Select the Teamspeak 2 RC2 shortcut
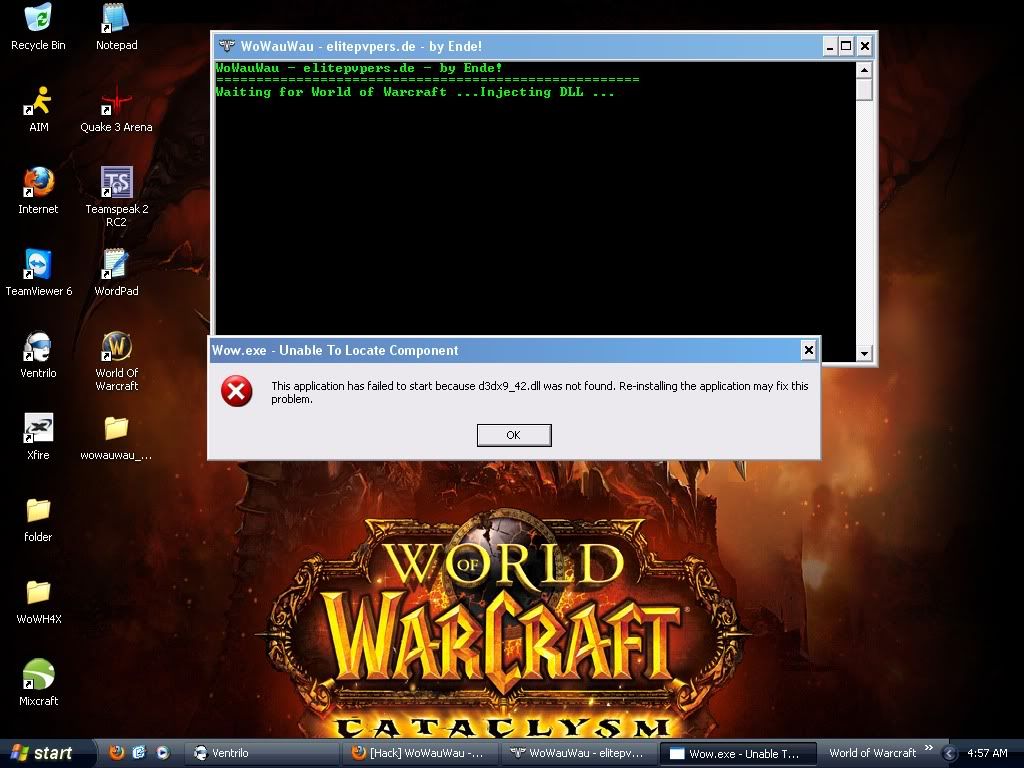1024x768 pixels. click(x=116, y=197)
